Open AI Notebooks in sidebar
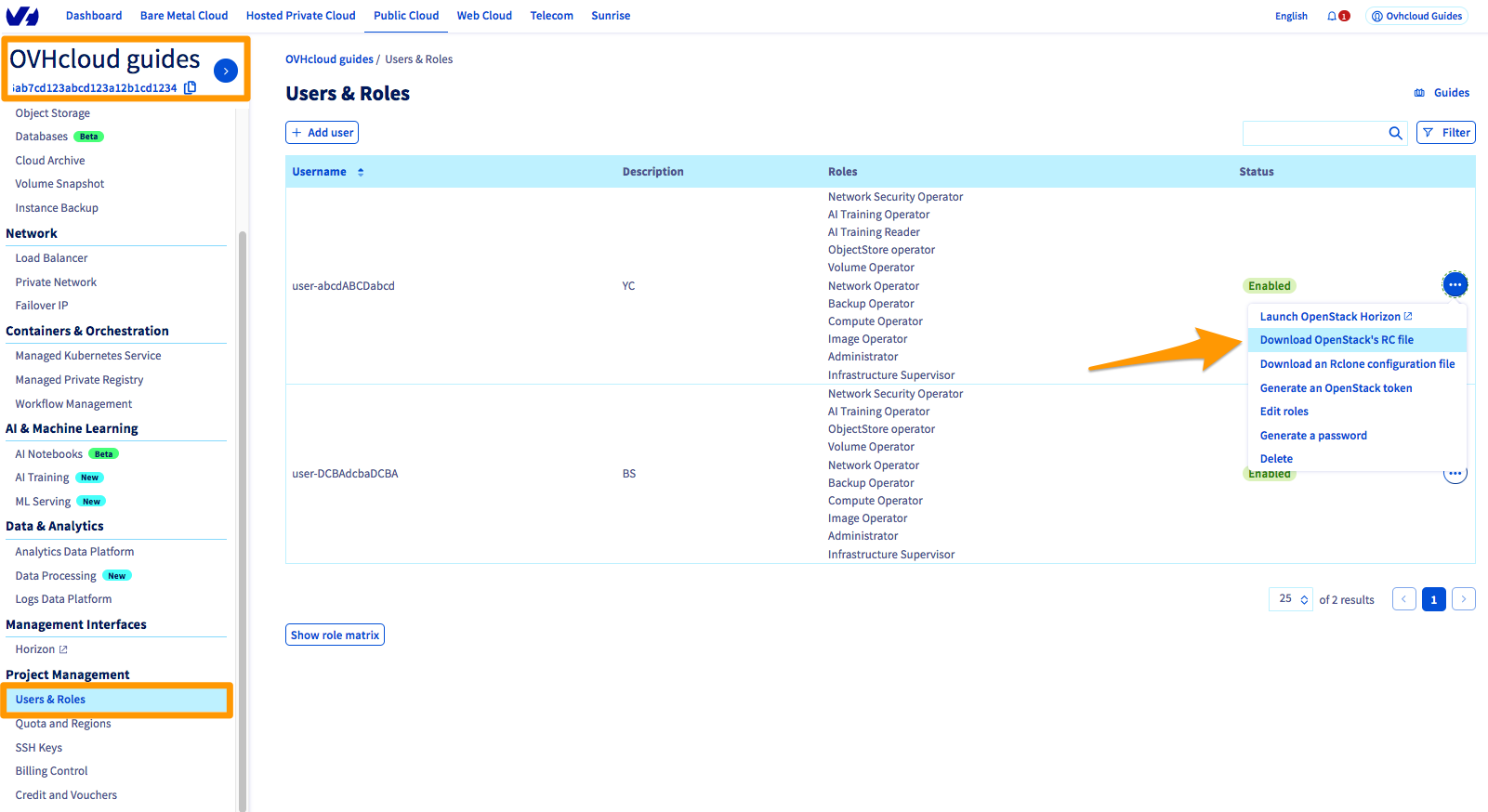The height and width of the screenshot is (812, 1488). tap(49, 454)
